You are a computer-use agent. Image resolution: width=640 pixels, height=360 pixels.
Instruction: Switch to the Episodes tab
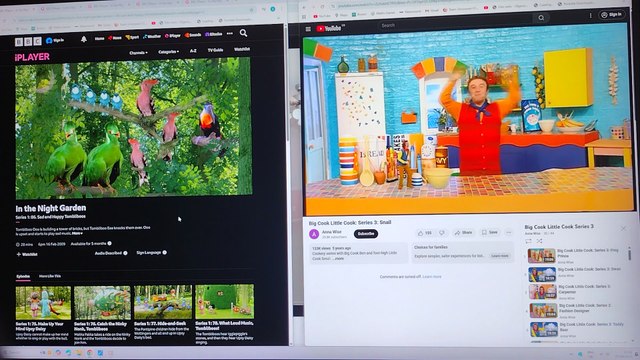point(23,276)
